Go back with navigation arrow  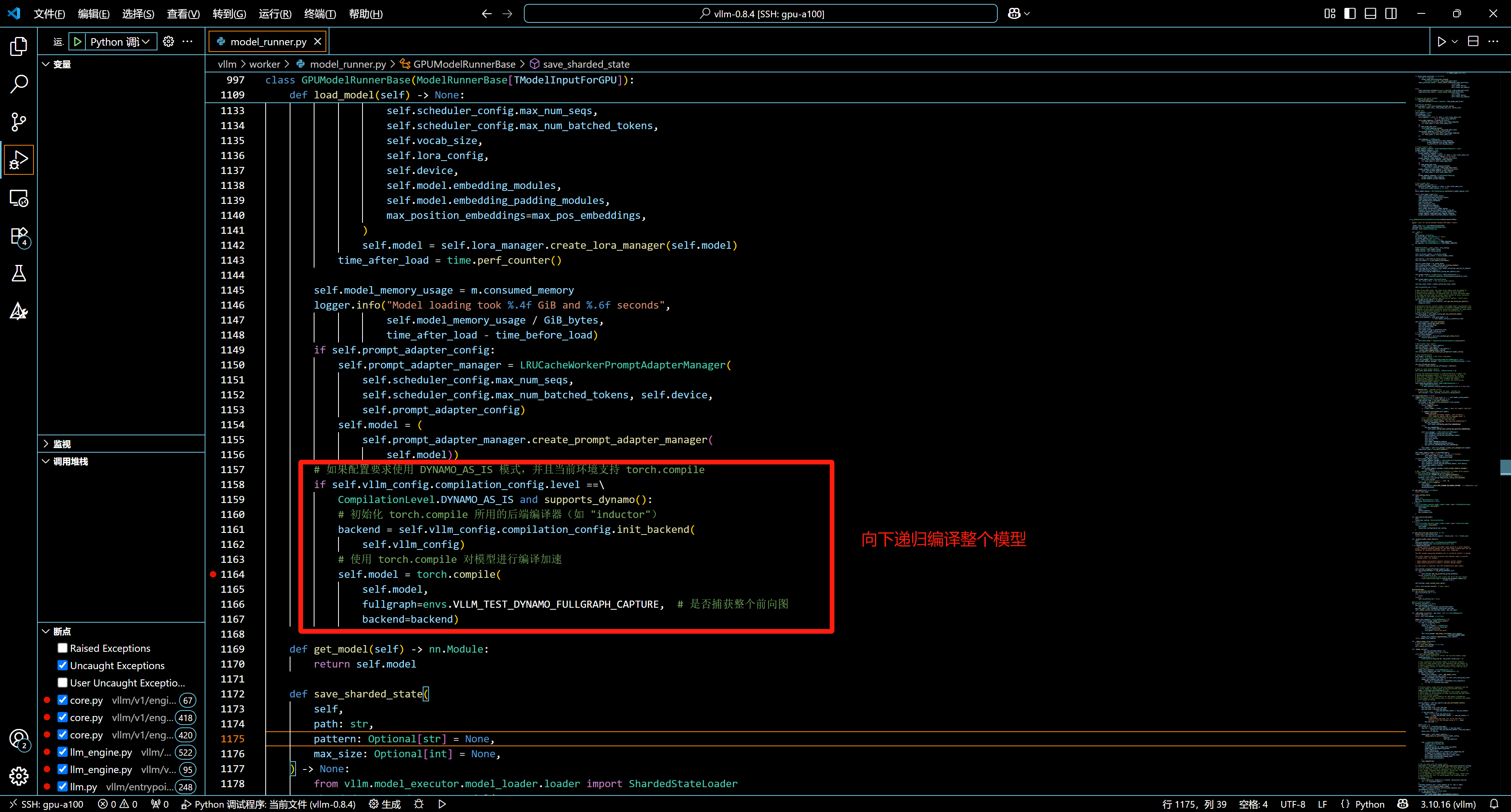coord(486,13)
